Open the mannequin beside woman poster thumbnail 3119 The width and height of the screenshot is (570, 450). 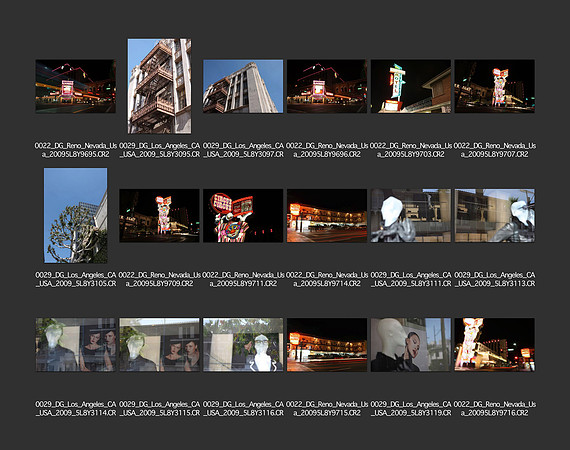[411, 345]
